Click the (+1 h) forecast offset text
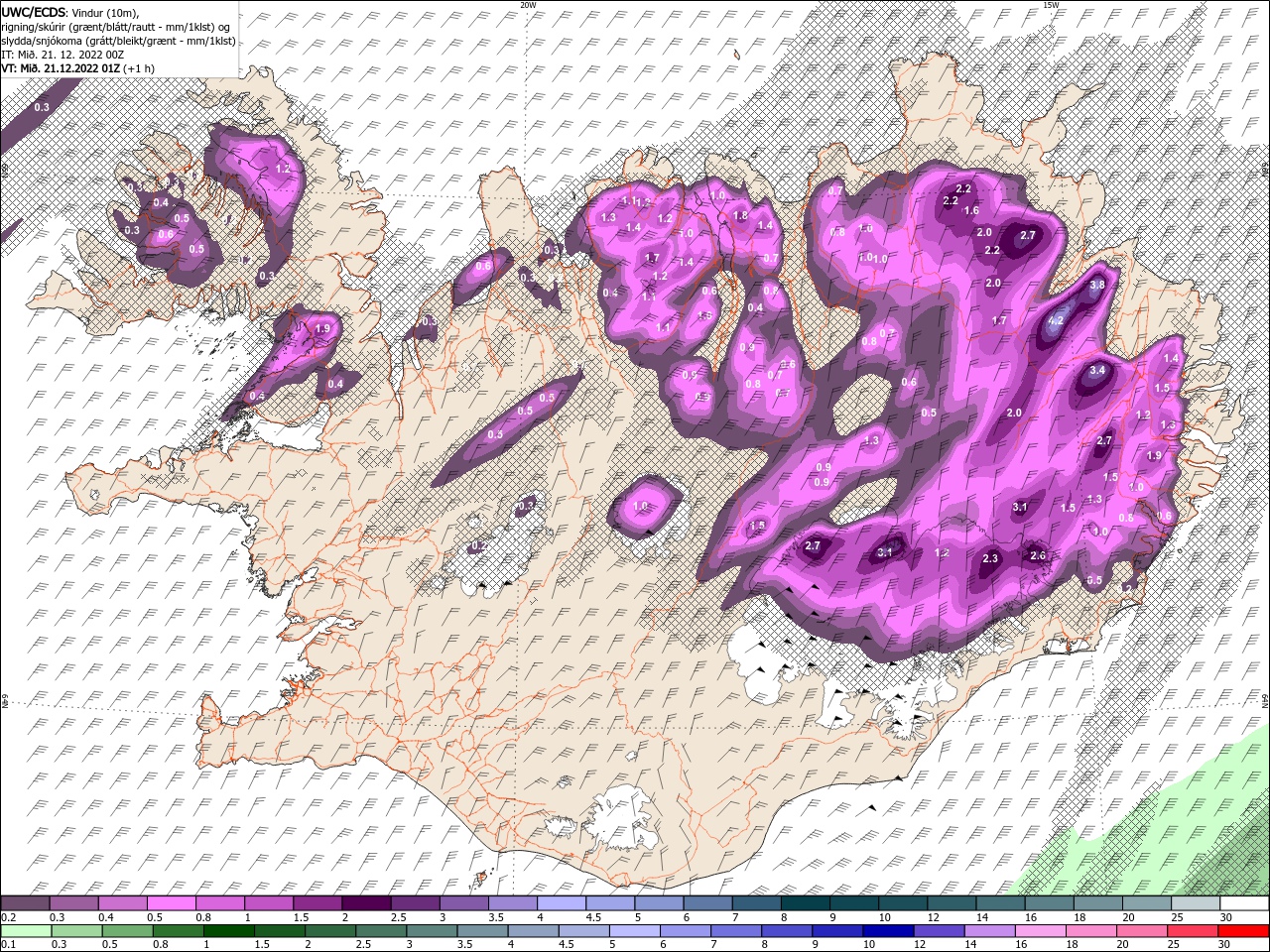Viewport: 1270px width, 952px height. point(139,67)
